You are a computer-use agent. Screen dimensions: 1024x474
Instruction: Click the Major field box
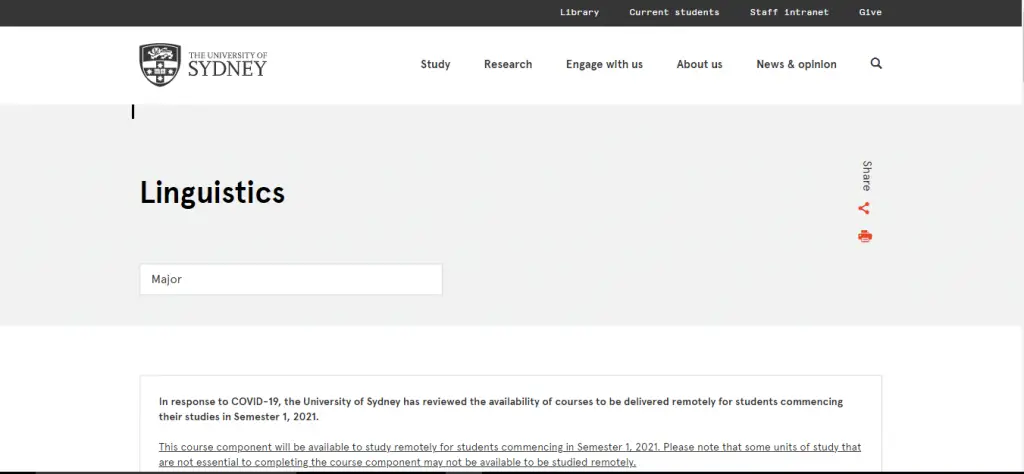tap(290, 279)
